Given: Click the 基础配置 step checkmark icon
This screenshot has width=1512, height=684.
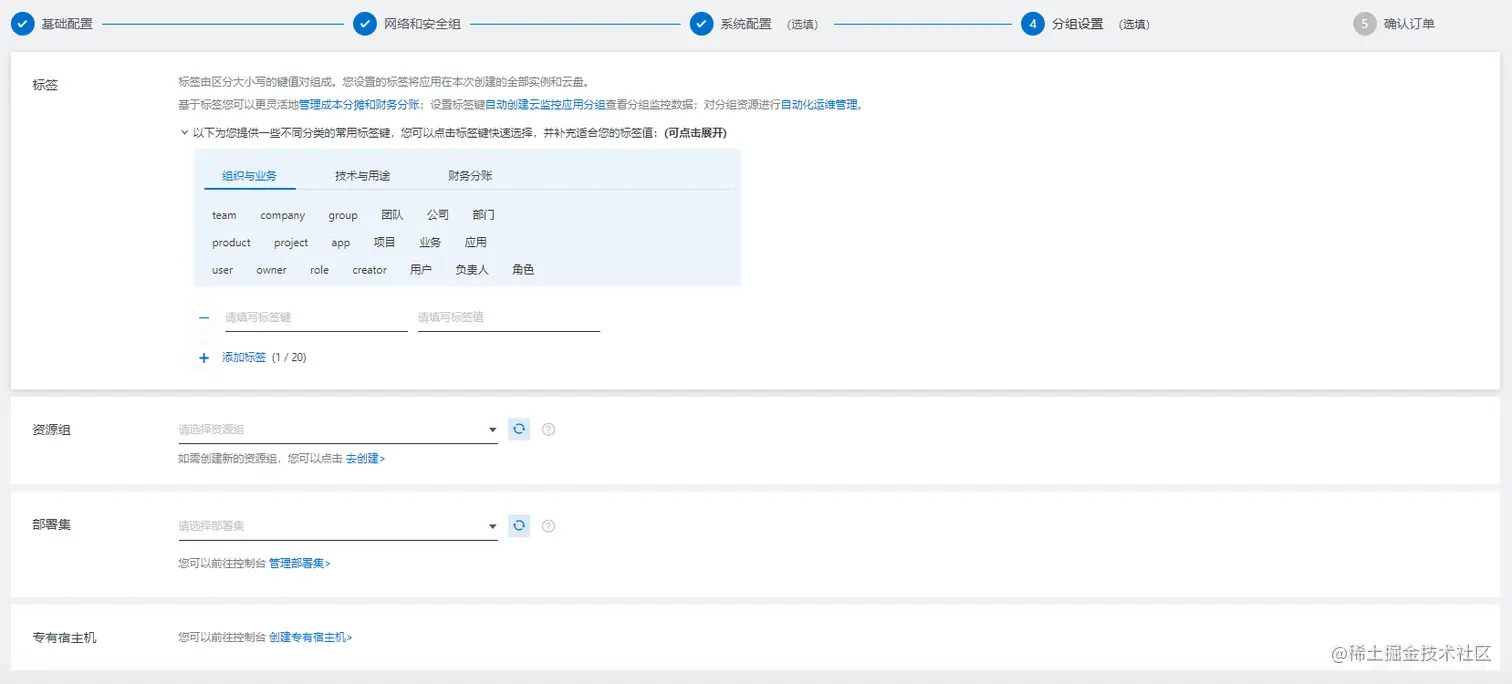Looking at the screenshot, I should [22, 23].
